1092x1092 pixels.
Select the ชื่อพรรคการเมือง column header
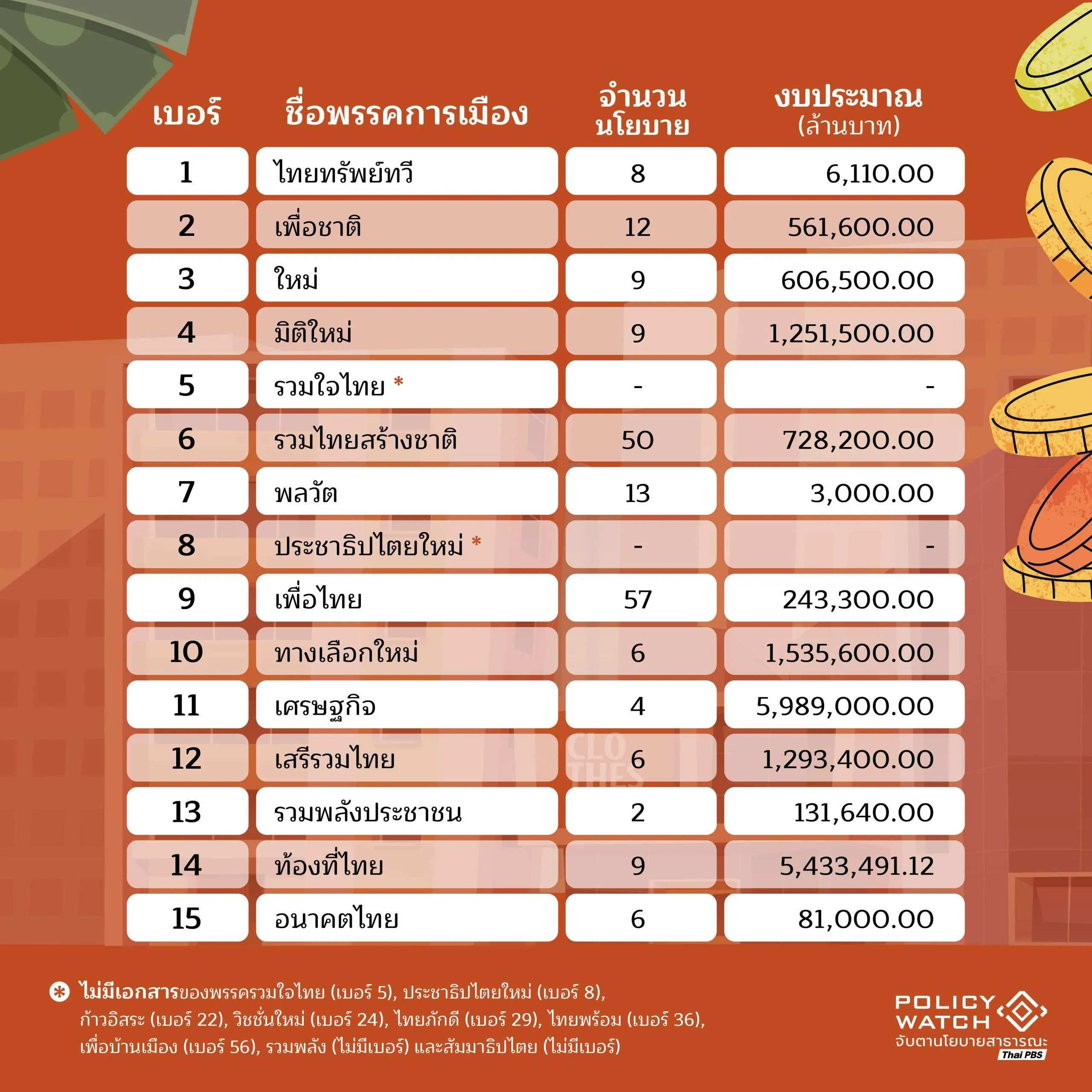tap(406, 113)
